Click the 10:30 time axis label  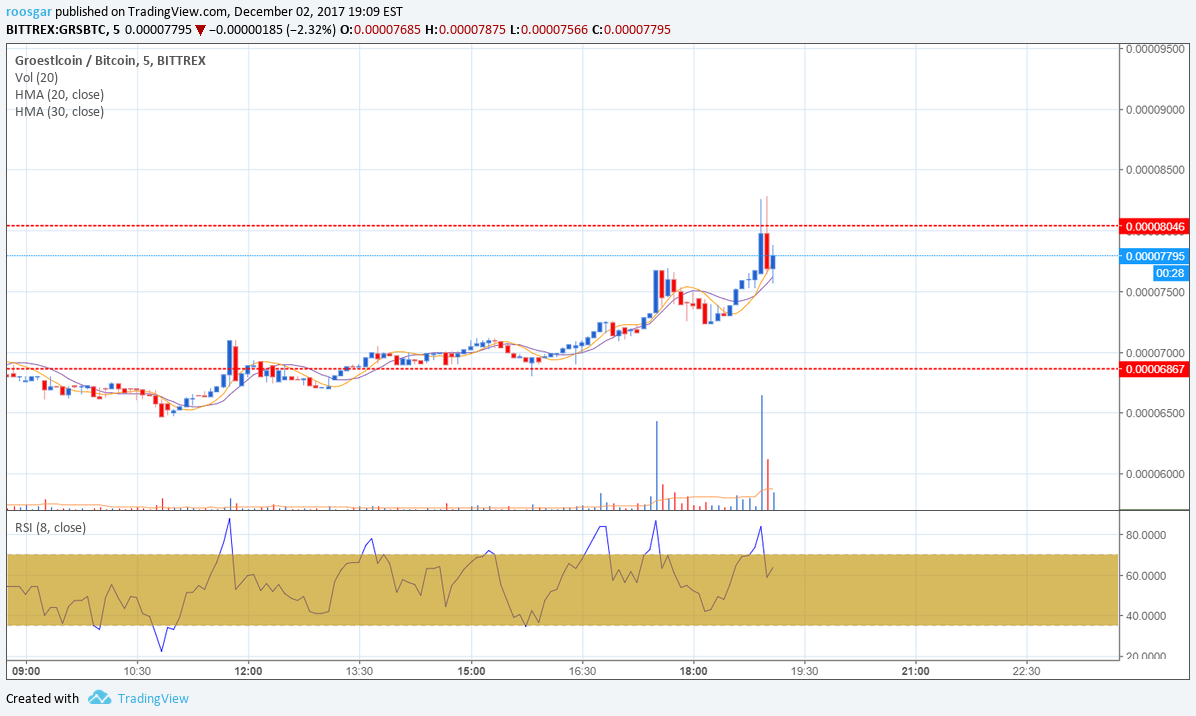click(137, 671)
